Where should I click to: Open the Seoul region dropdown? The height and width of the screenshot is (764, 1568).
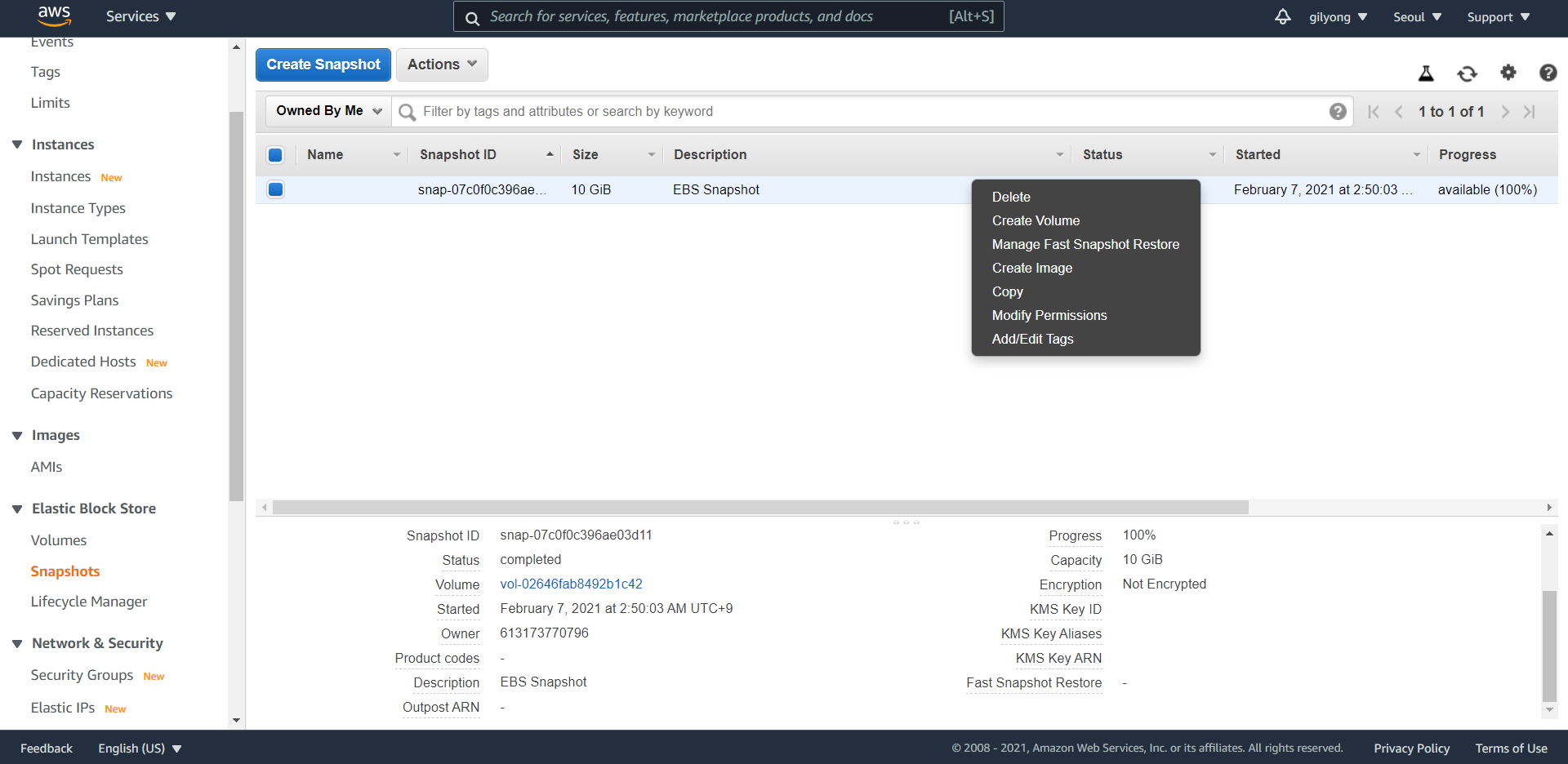[x=1417, y=17]
